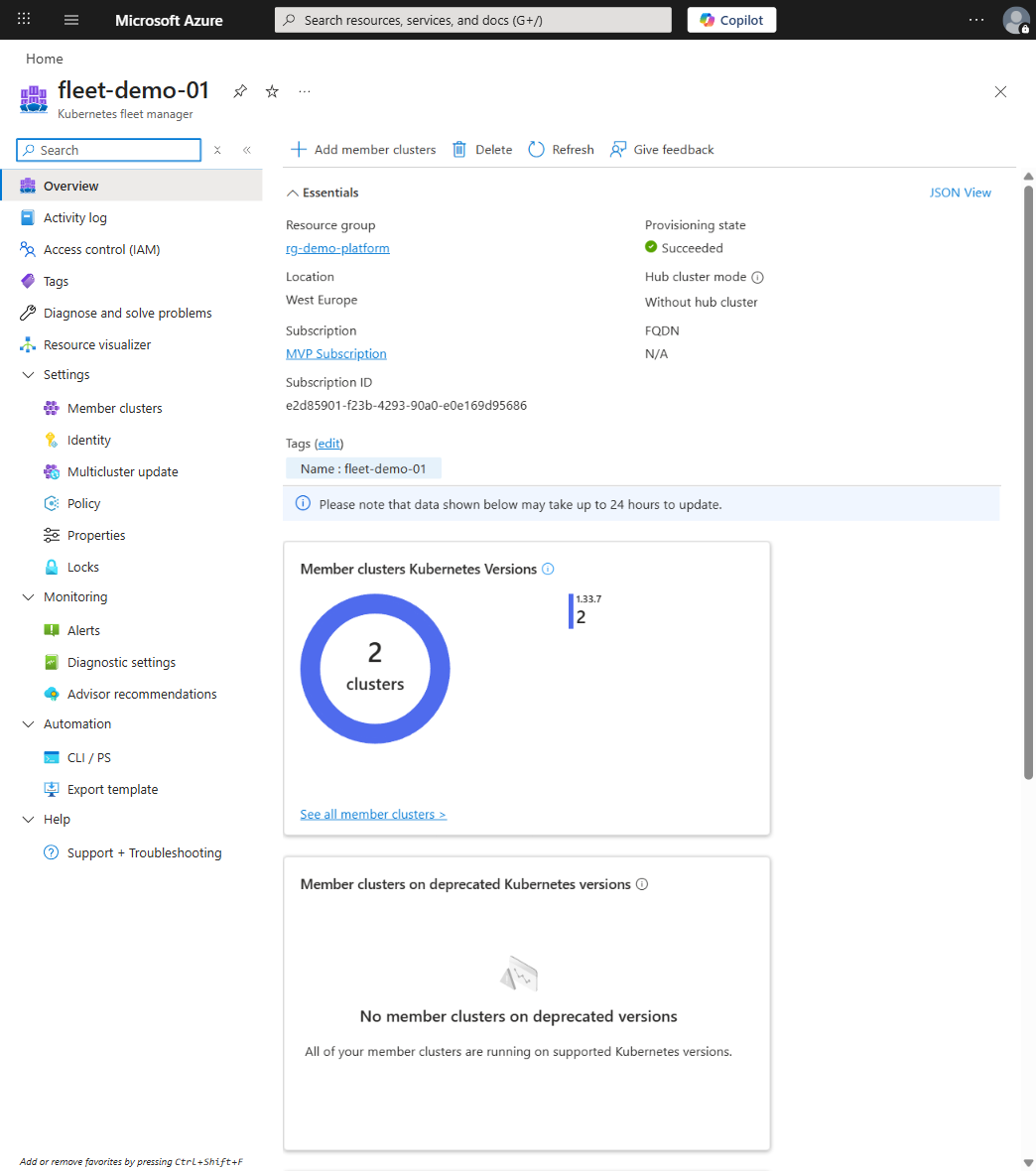Image resolution: width=1036 pixels, height=1171 pixels.
Task: Open MVP Subscription link
Action: (x=336, y=354)
